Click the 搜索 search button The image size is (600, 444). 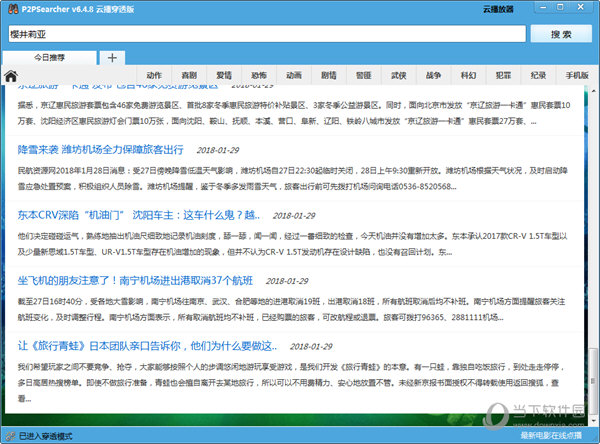[561, 34]
